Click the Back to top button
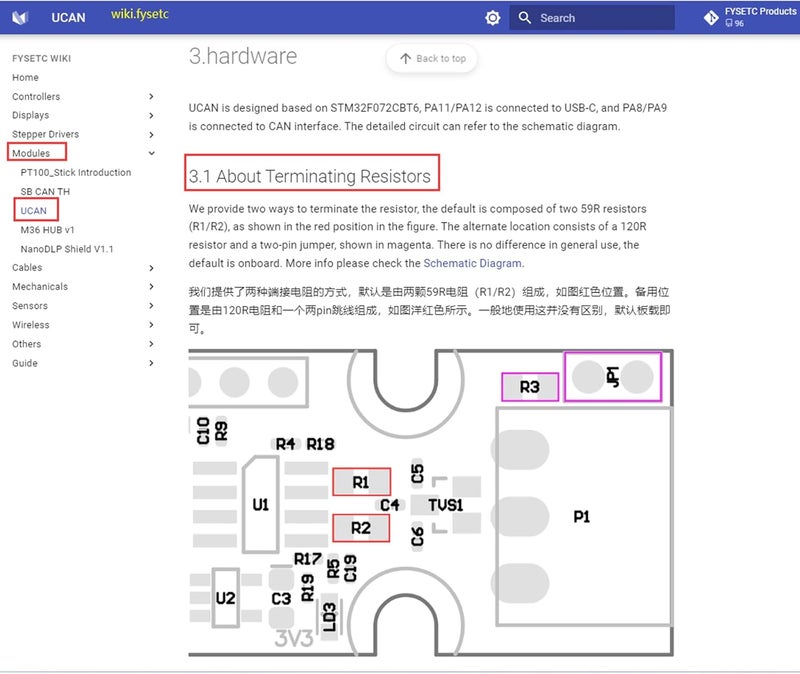Image resolution: width=800 pixels, height=674 pixels. 432,59
